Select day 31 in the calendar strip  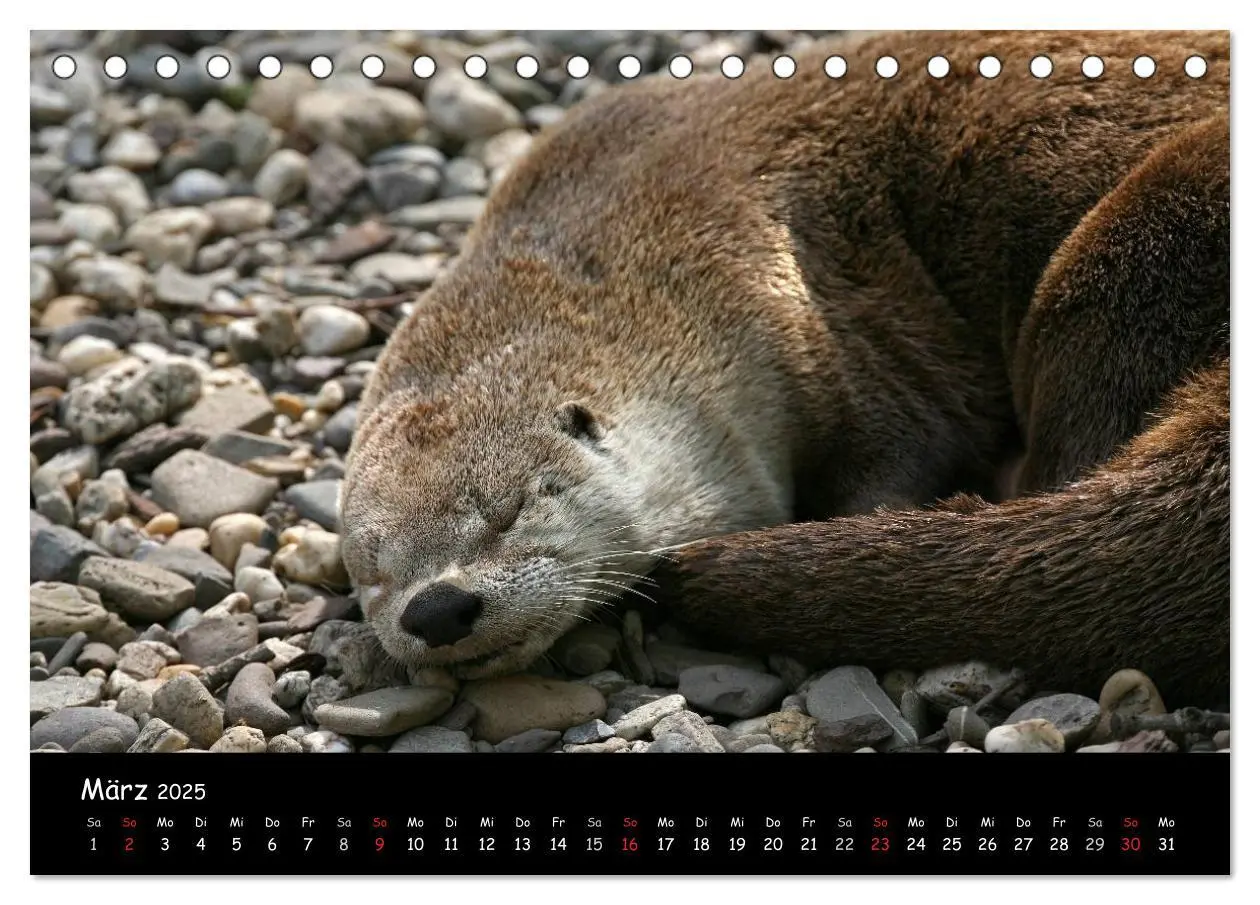coord(1166,844)
